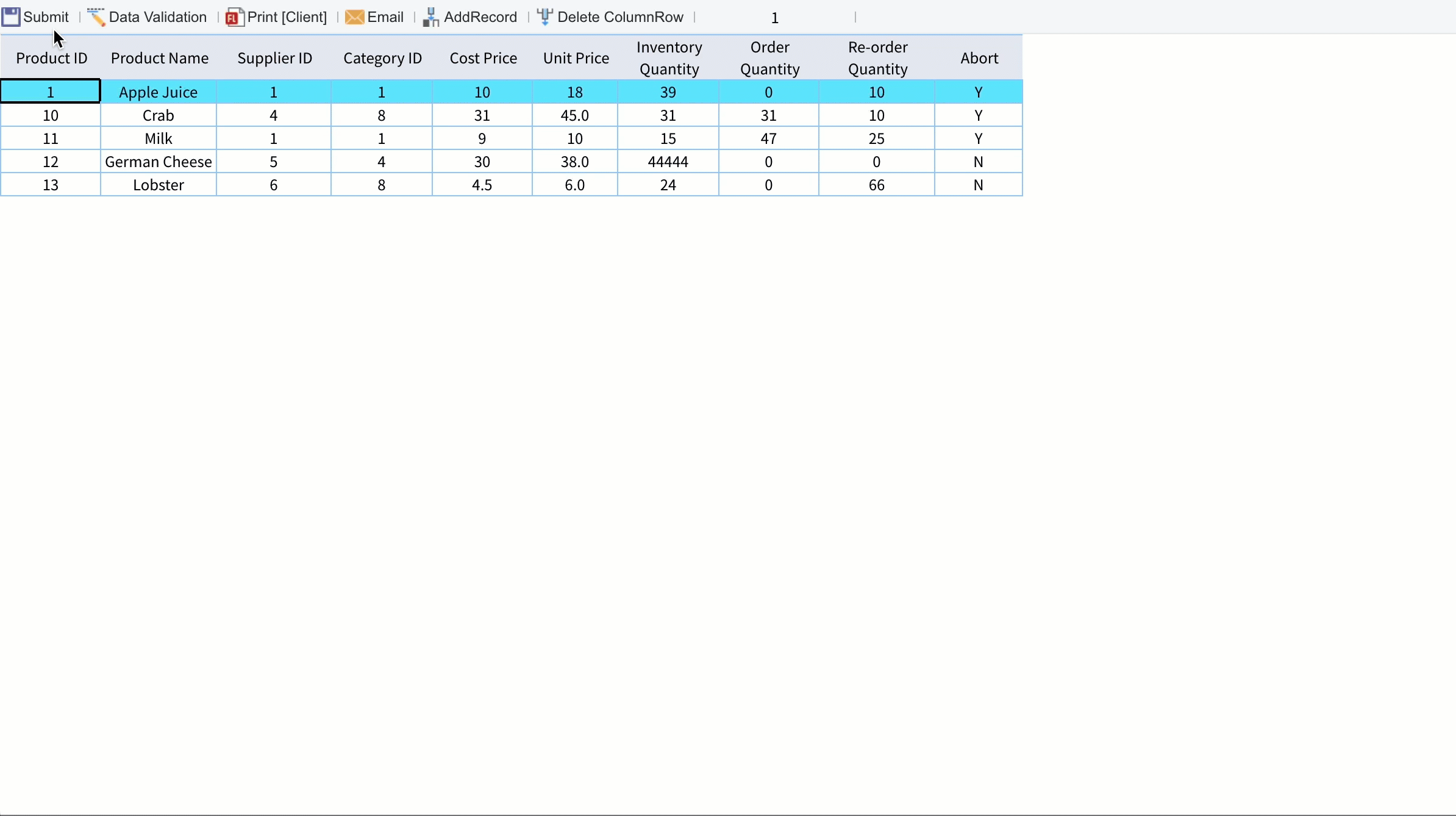1456x816 pixels.
Task: Choose Print [Client] in the toolbar
Action: point(287,17)
